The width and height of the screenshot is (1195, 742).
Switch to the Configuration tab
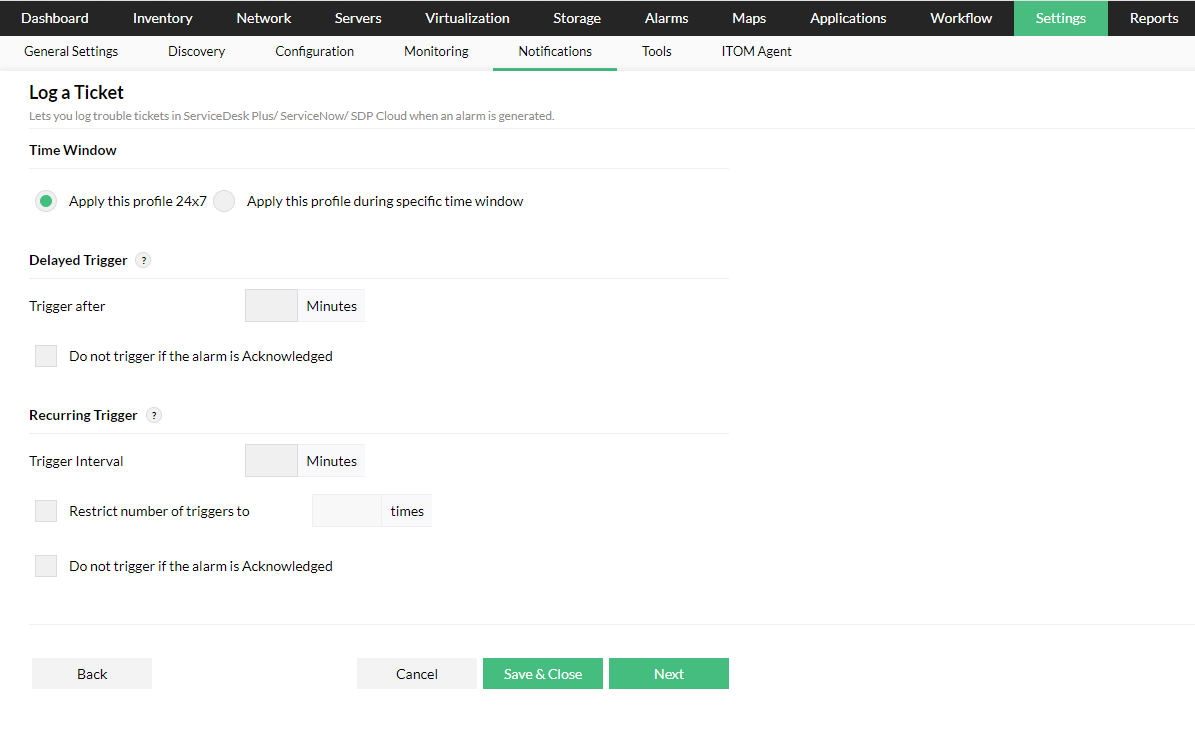(315, 52)
